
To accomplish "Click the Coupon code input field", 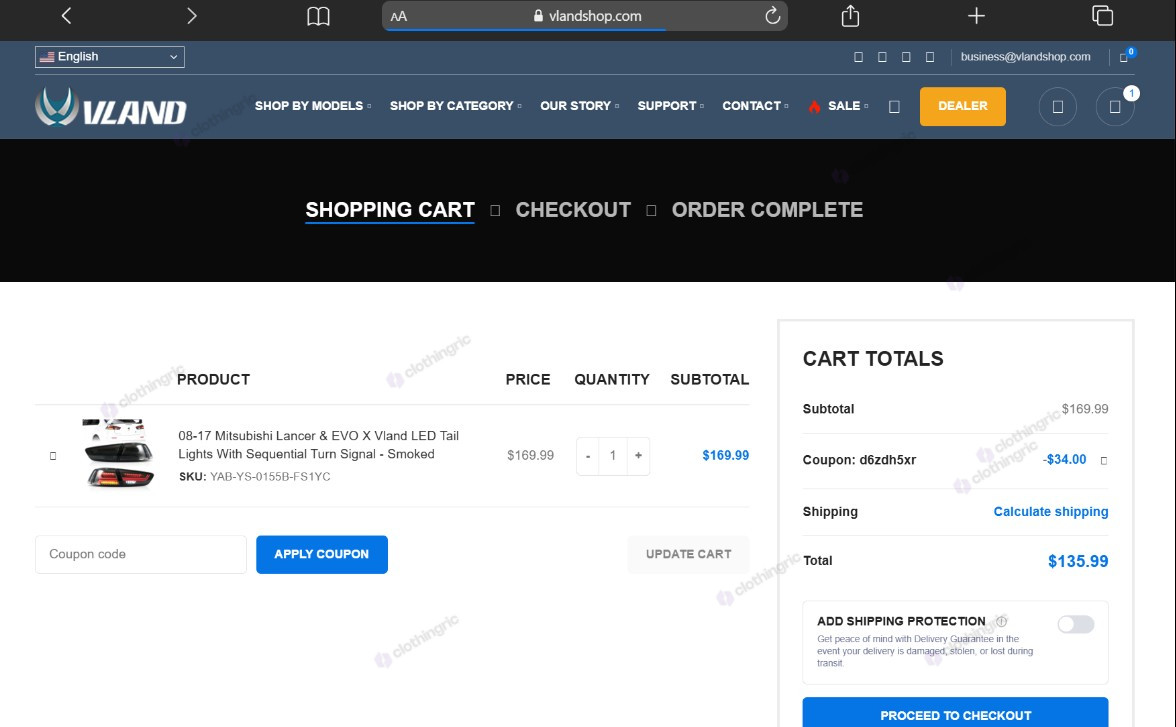I will pyautogui.click(x=141, y=554).
